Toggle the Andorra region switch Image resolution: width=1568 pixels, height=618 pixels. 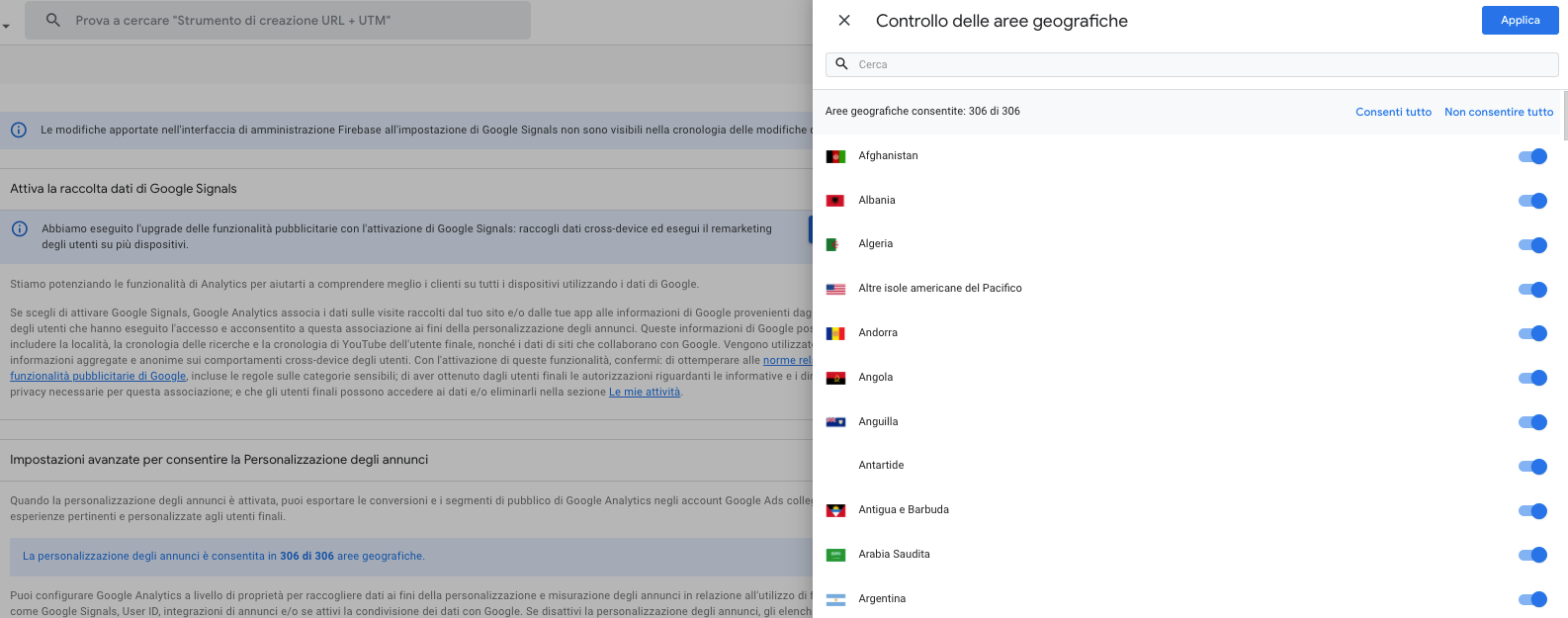[x=1532, y=333]
